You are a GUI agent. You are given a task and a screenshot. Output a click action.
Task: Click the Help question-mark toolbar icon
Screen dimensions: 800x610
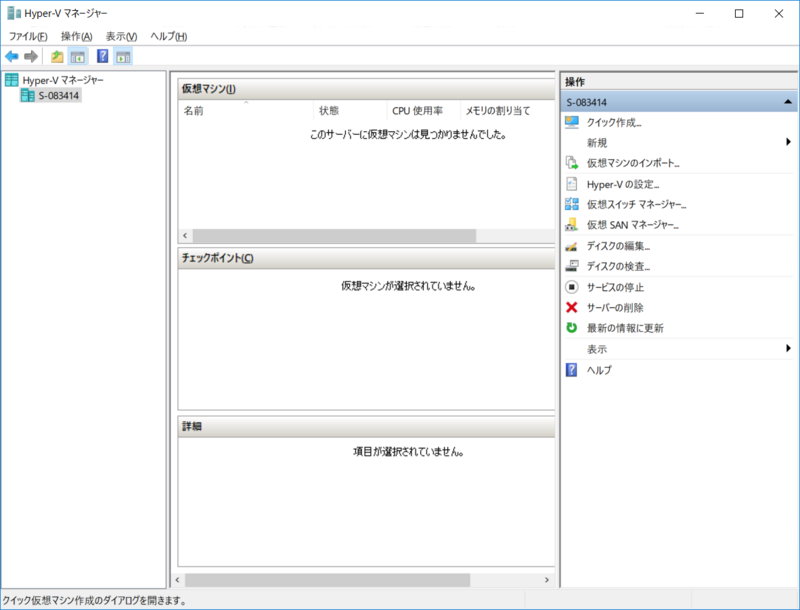pos(103,56)
